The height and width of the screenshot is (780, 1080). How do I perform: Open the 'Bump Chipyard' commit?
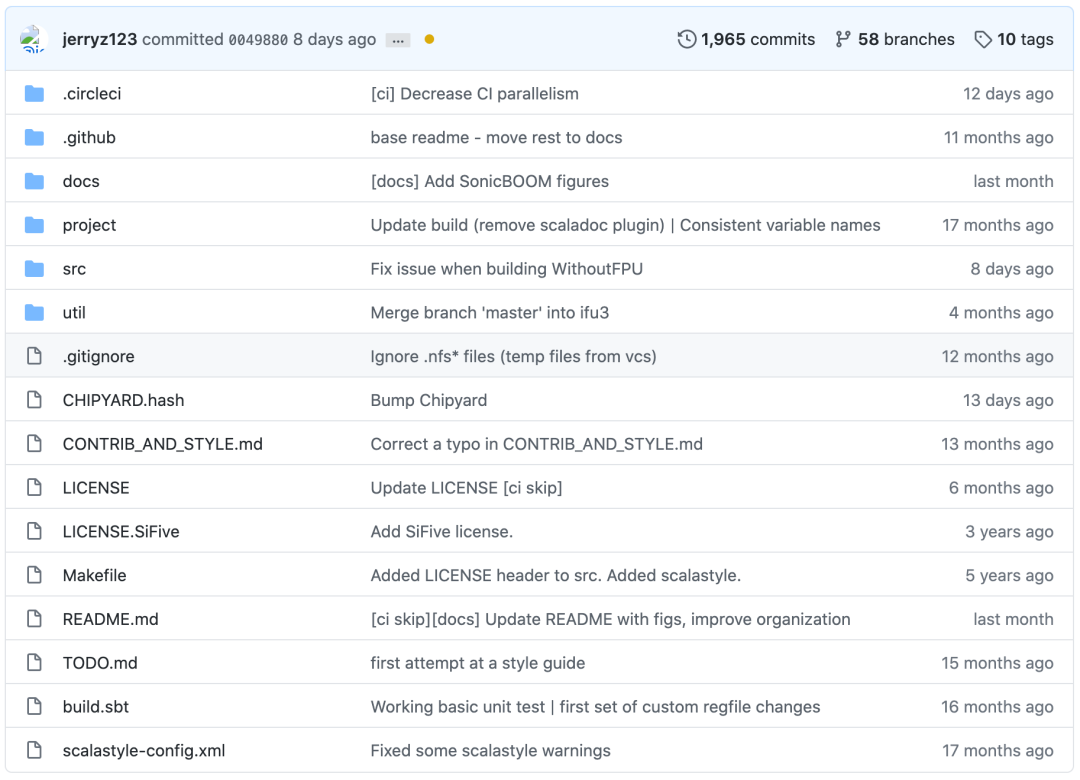429,400
